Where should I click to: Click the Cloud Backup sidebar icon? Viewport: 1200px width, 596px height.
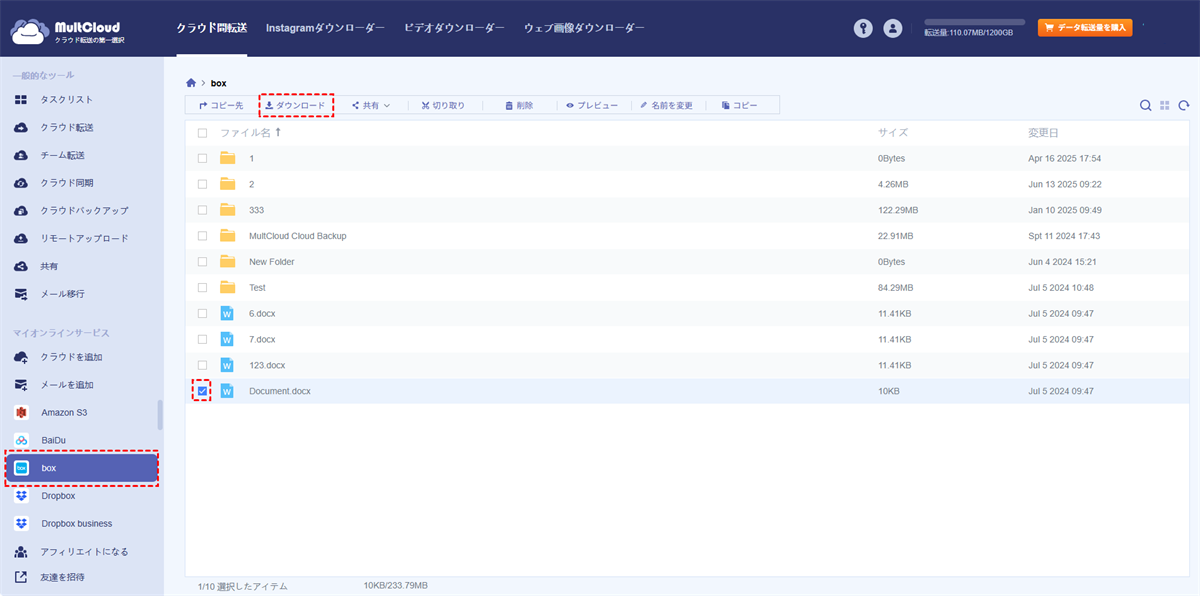pyautogui.click(x=21, y=211)
